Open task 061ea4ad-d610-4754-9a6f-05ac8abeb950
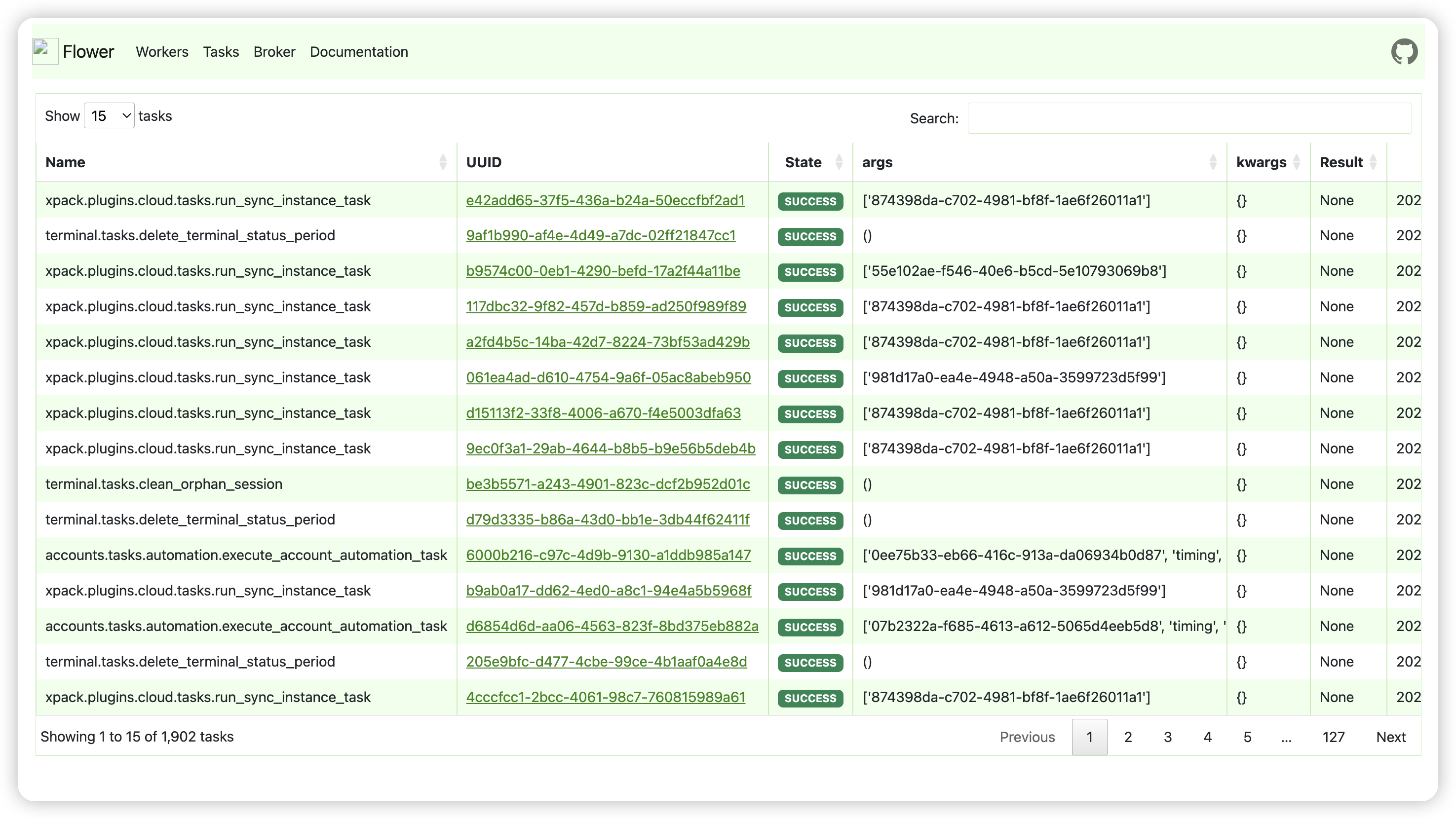Image resolution: width=1456 pixels, height=819 pixels. click(x=608, y=378)
